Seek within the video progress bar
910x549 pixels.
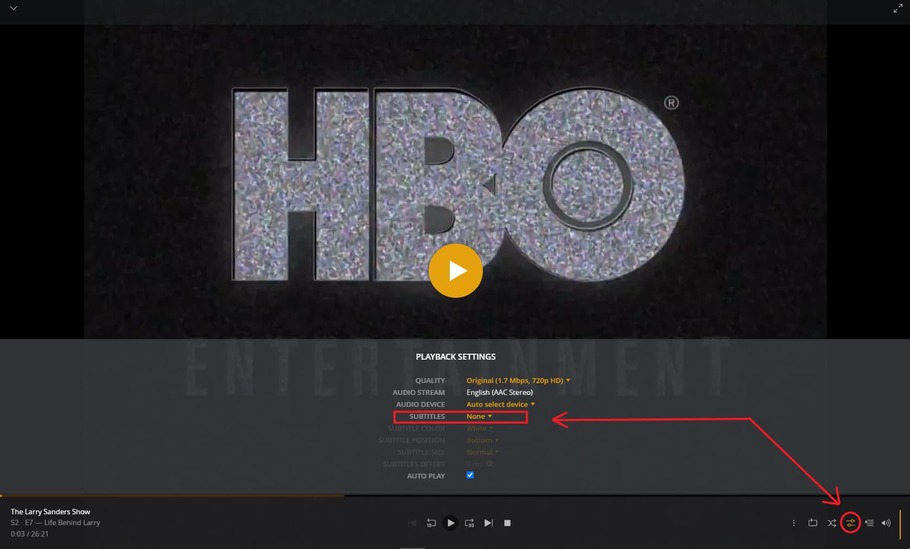455,496
